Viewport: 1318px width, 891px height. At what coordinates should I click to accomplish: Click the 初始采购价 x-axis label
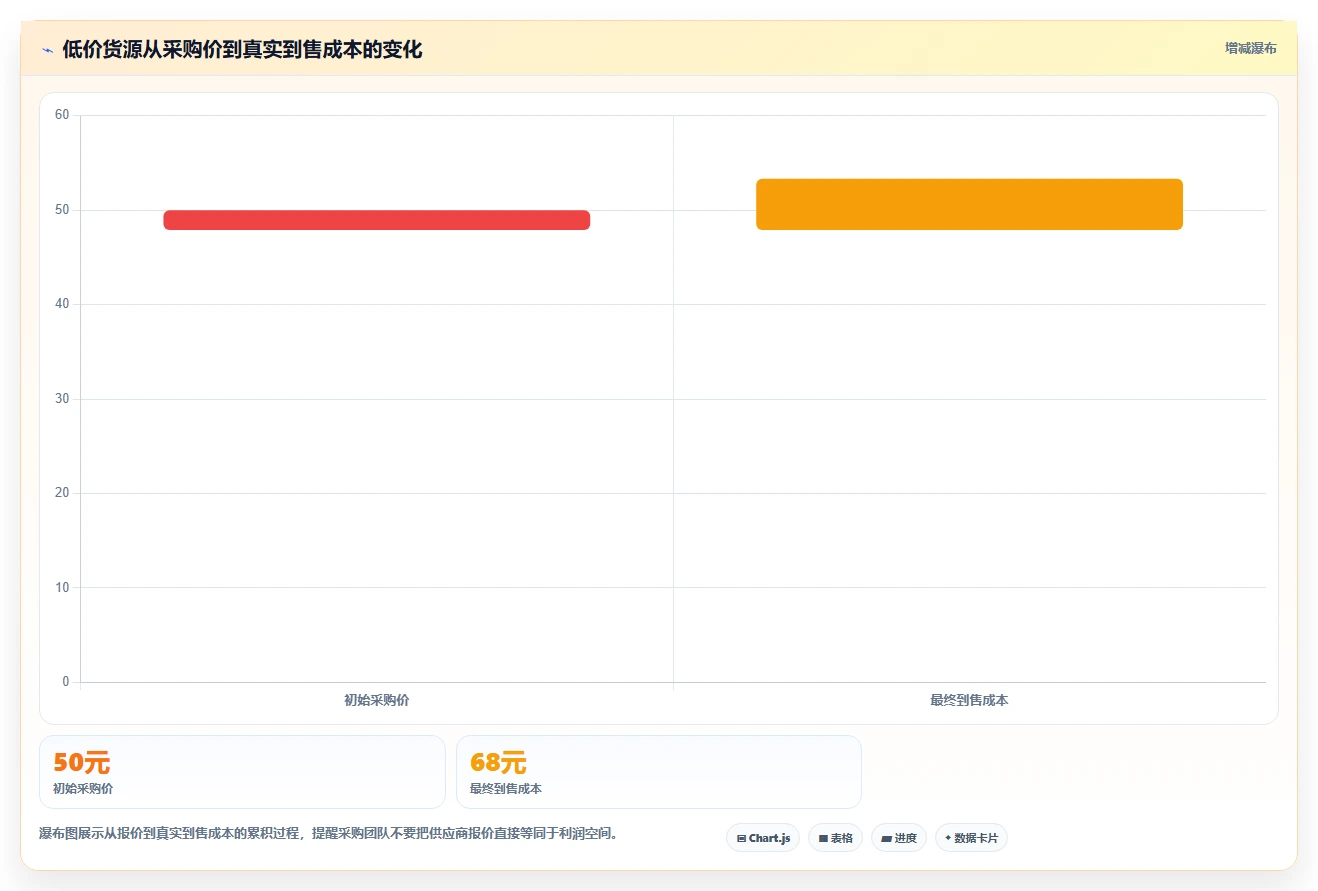377,700
